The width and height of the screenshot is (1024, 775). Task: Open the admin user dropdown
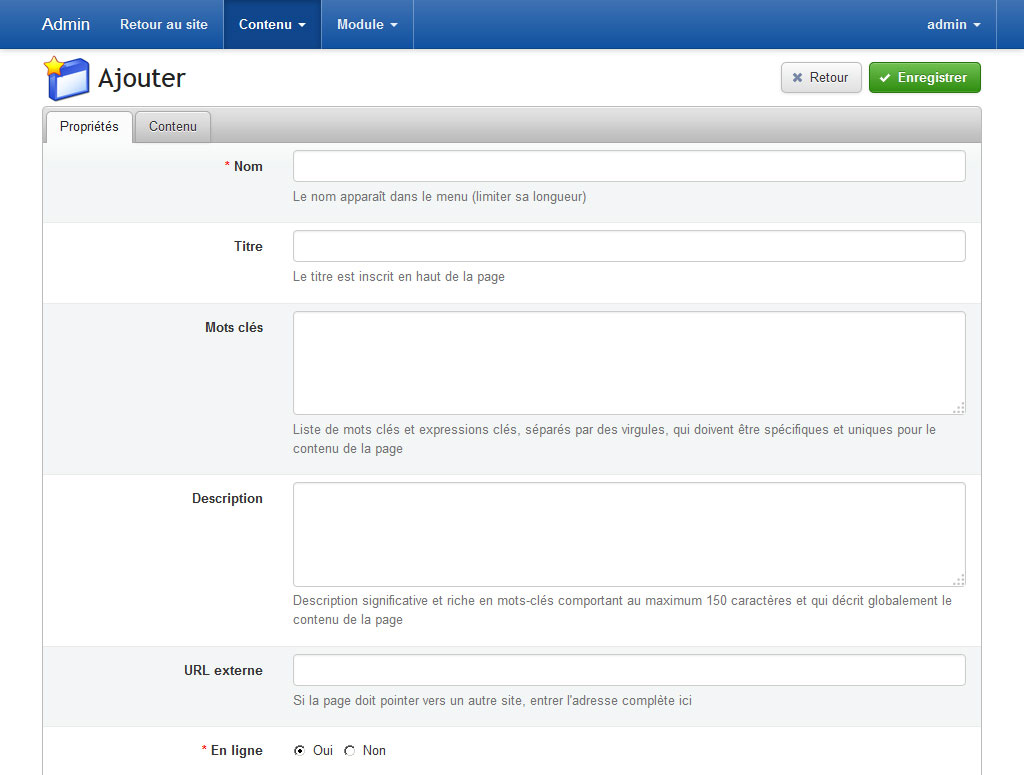953,24
